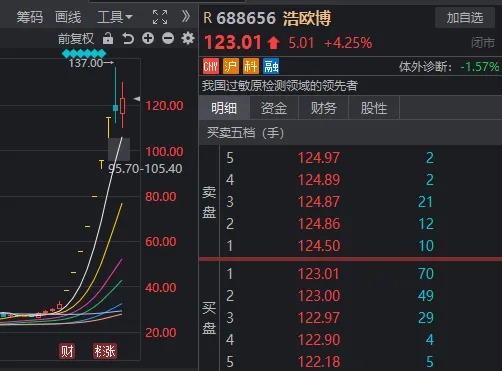Click the undo arrow icon in chart toolbar

pyautogui.click(x=128, y=38)
